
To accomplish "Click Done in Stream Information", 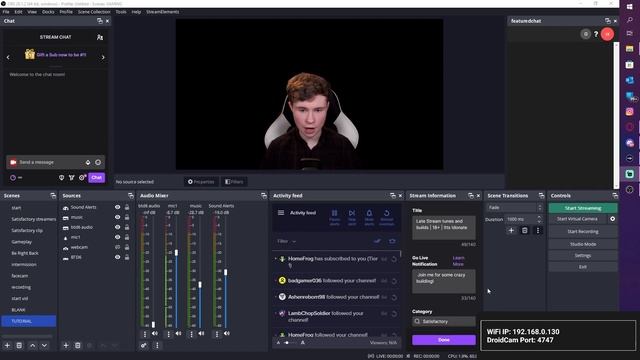I will coord(444,340).
